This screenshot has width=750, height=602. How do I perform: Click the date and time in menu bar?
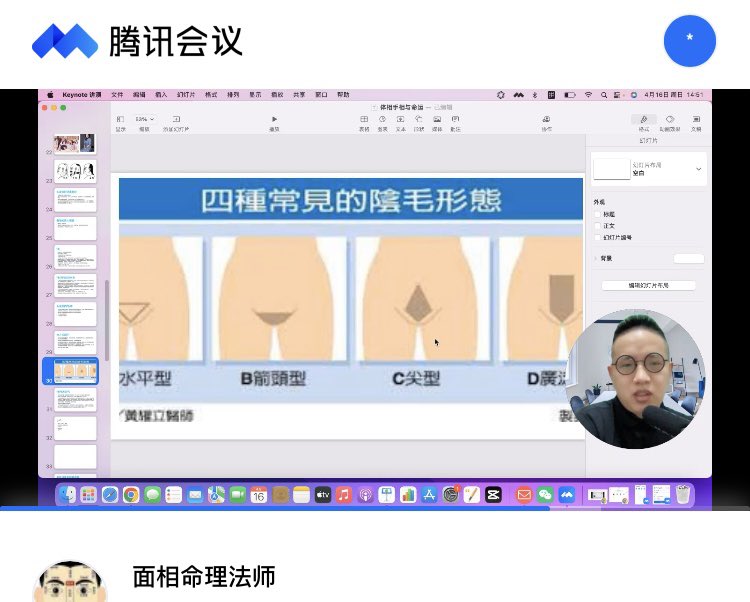[x=674, y=95]
